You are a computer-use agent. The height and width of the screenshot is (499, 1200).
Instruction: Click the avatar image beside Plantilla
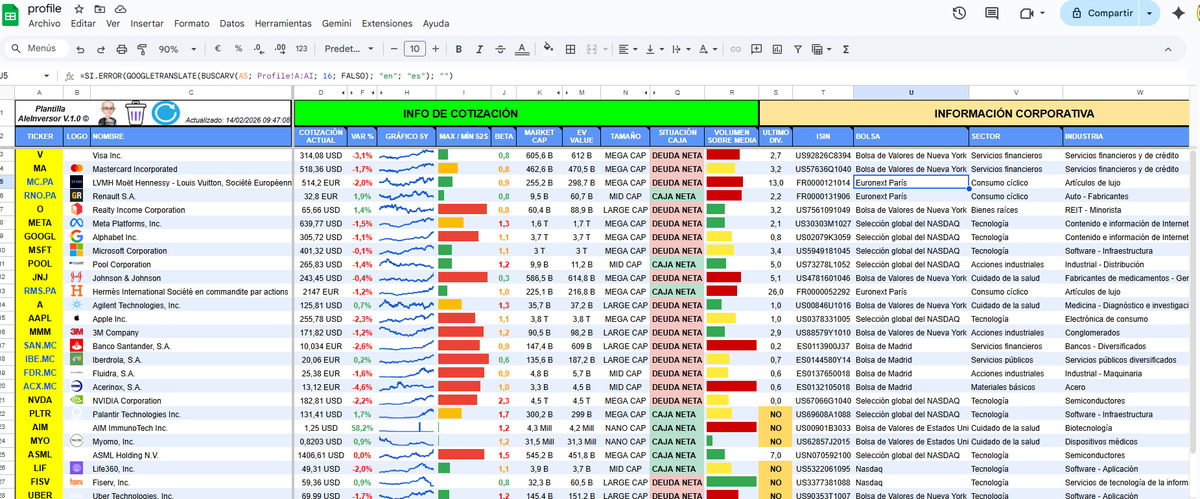pyautogui.click(x=107, y=114)
